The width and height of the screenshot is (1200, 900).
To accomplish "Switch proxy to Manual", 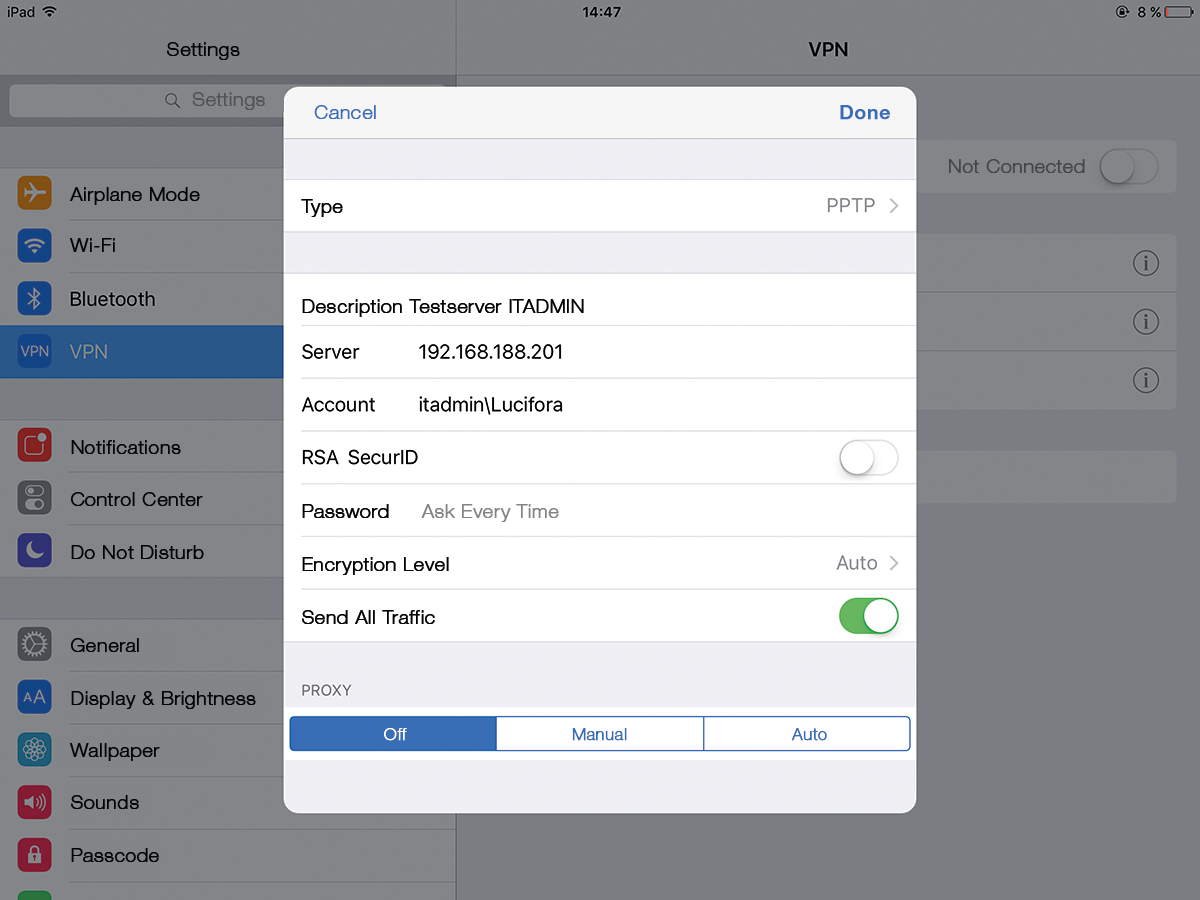I will 599,733.
